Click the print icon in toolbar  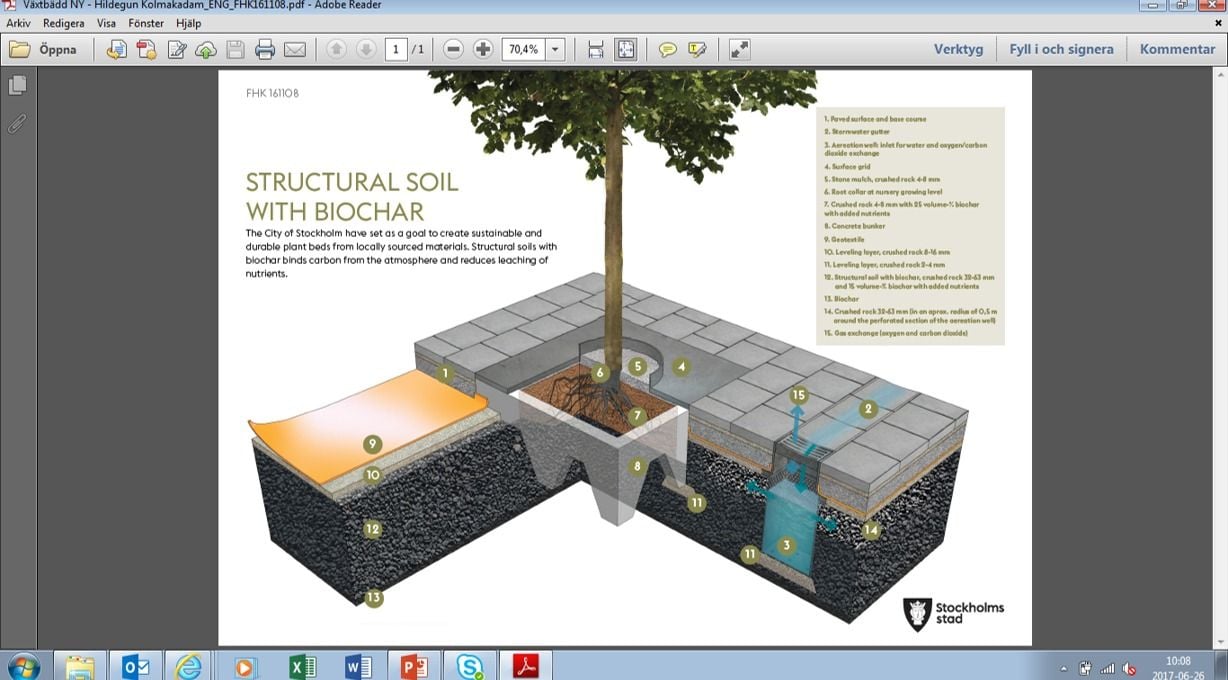tap(265, 49)
